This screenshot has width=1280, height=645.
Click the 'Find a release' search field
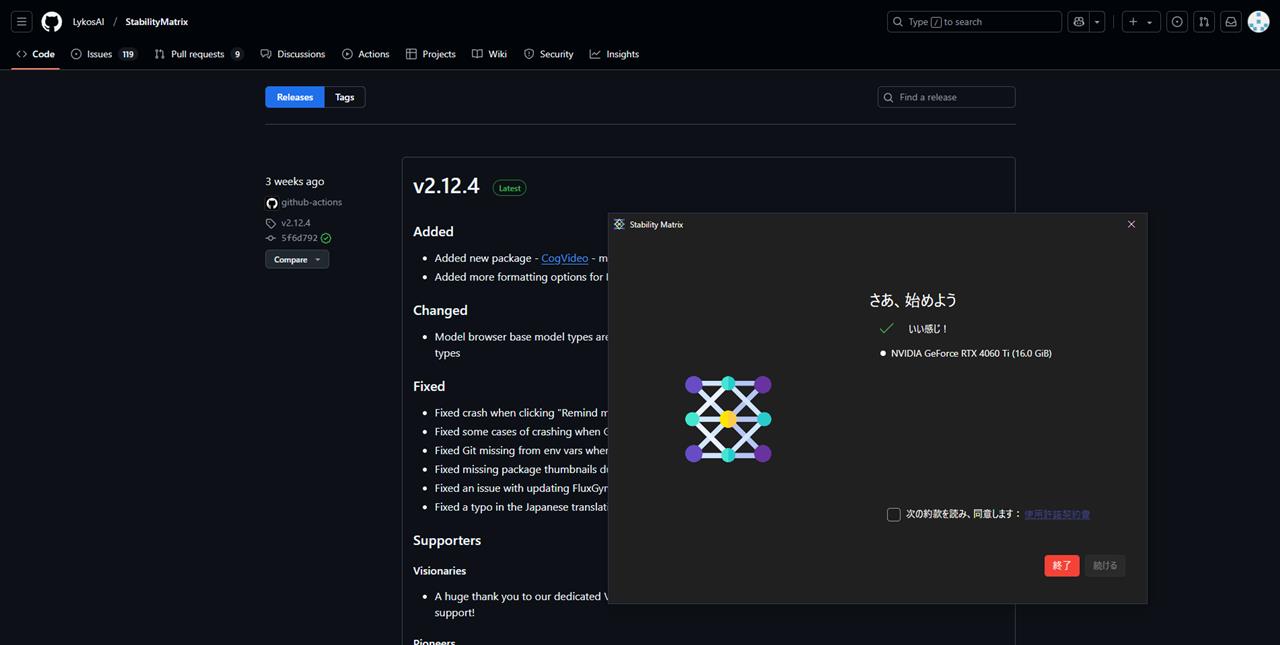pyautogui.click(x=946, y=97)
